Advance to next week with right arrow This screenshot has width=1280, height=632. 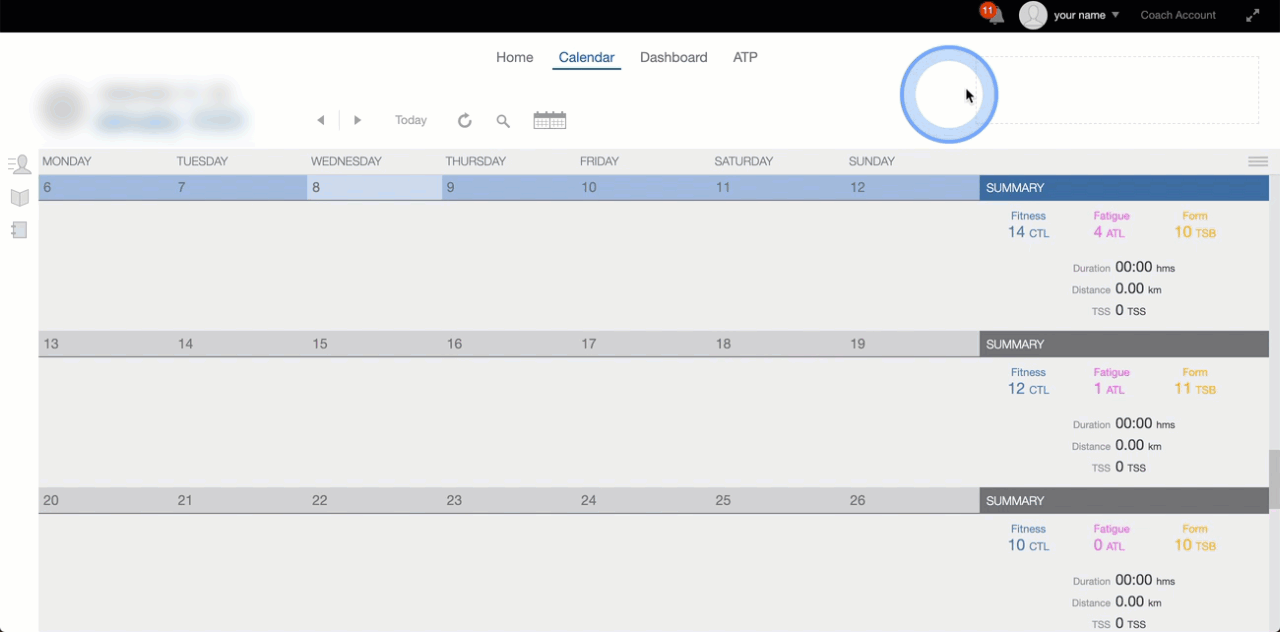[357, 120]
